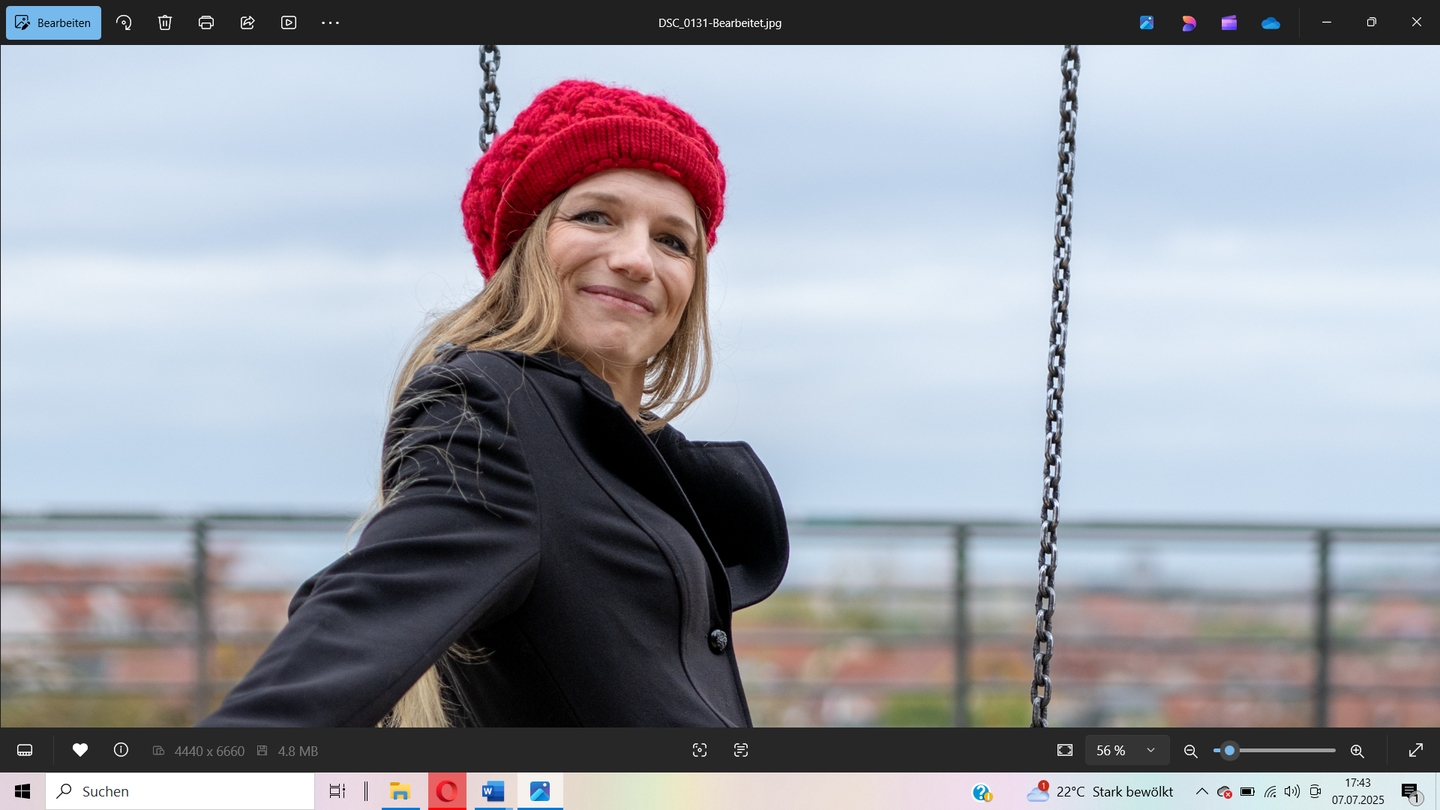Zoom out with the minus magnifier
Image resolution: width=1440 pixels, height=810 pixels.
(1190, 751)
